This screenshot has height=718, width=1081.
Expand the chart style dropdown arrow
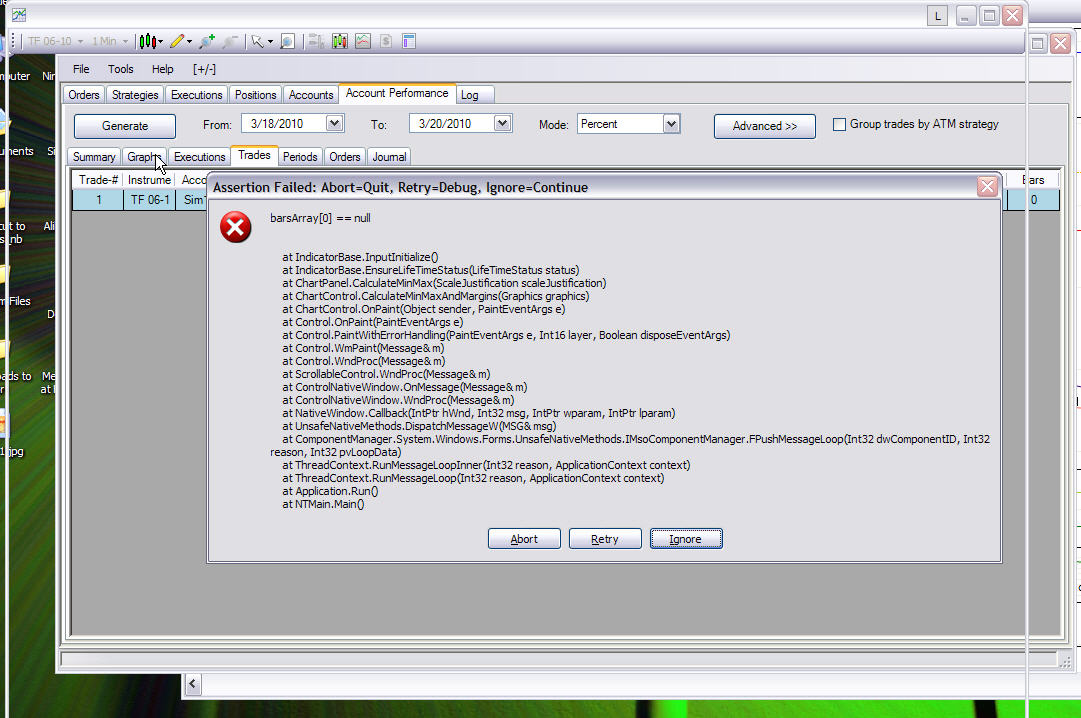click(x=160, y=41)
